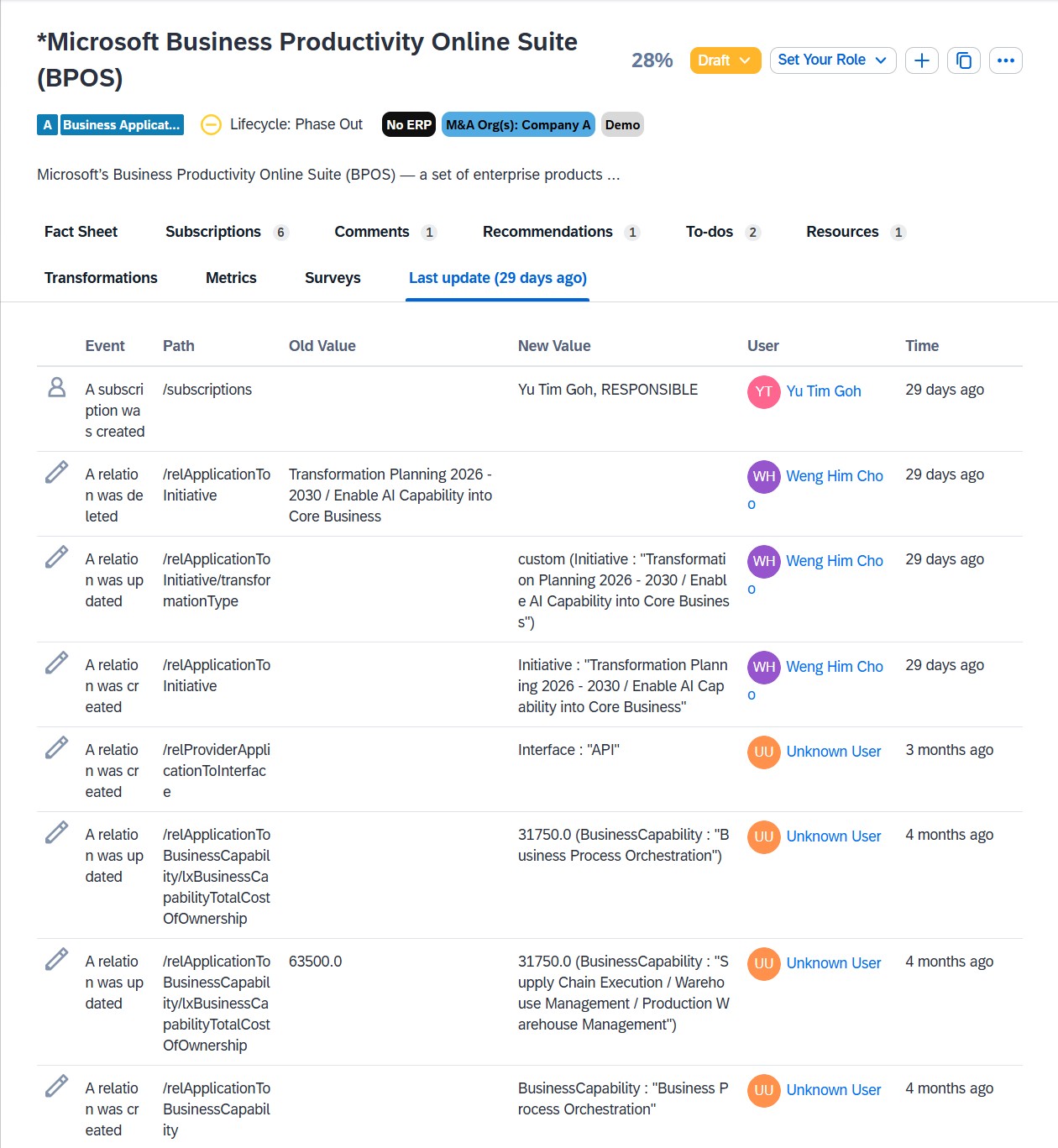Click the Path column header
This screenshot has height=1148, width=1058.
[x=179, y=346]
